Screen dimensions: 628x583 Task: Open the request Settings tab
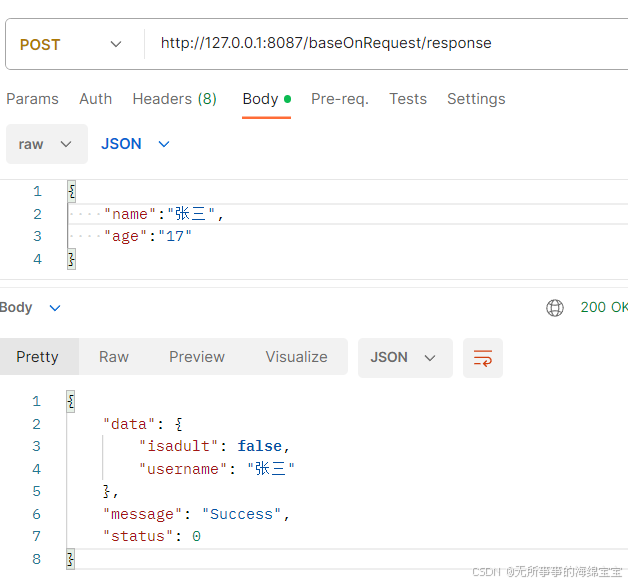tap(476, 99)
